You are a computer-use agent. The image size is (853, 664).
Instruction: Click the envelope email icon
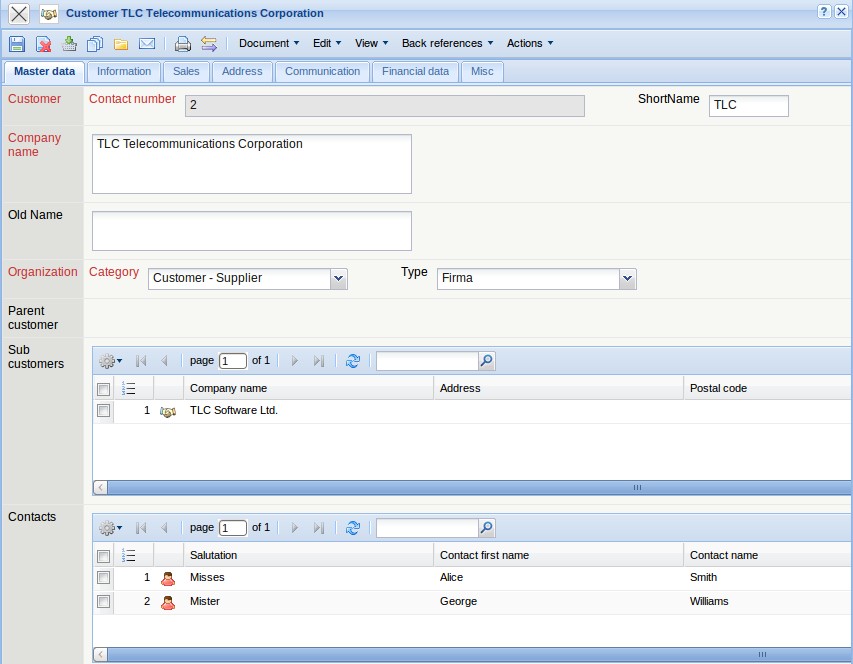147,44
